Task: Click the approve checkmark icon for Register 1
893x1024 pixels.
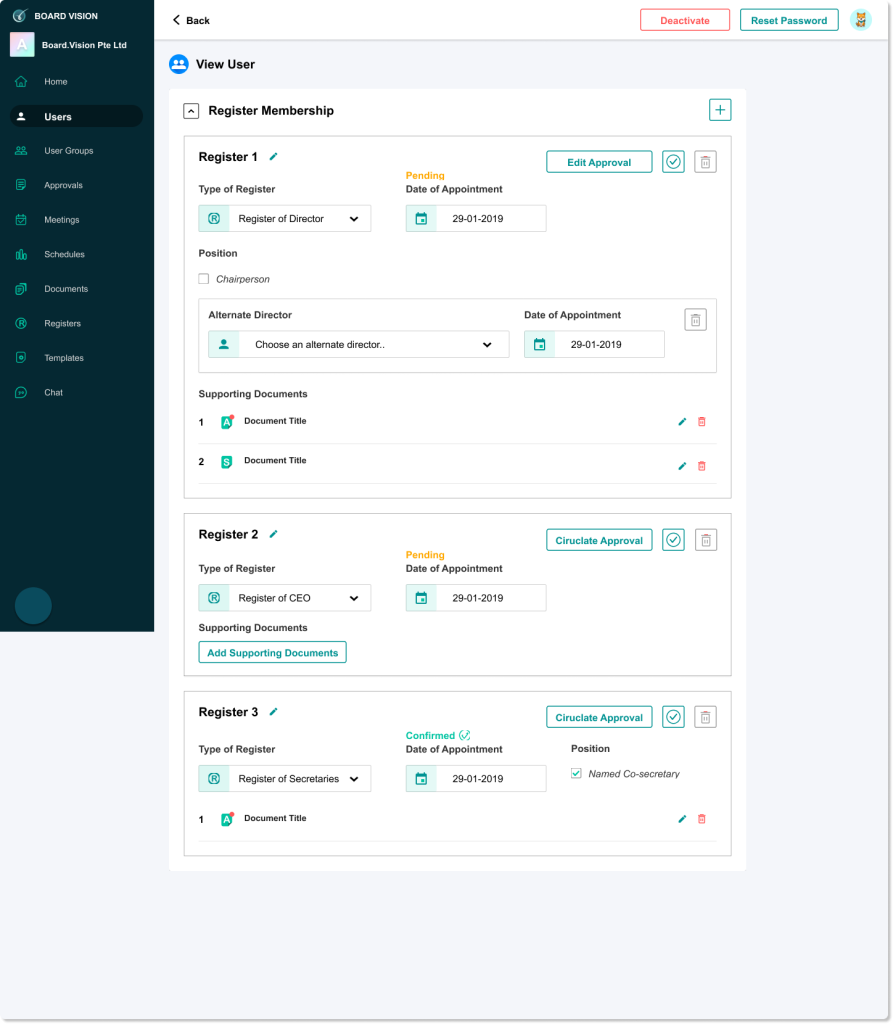Action: point(673,162)
